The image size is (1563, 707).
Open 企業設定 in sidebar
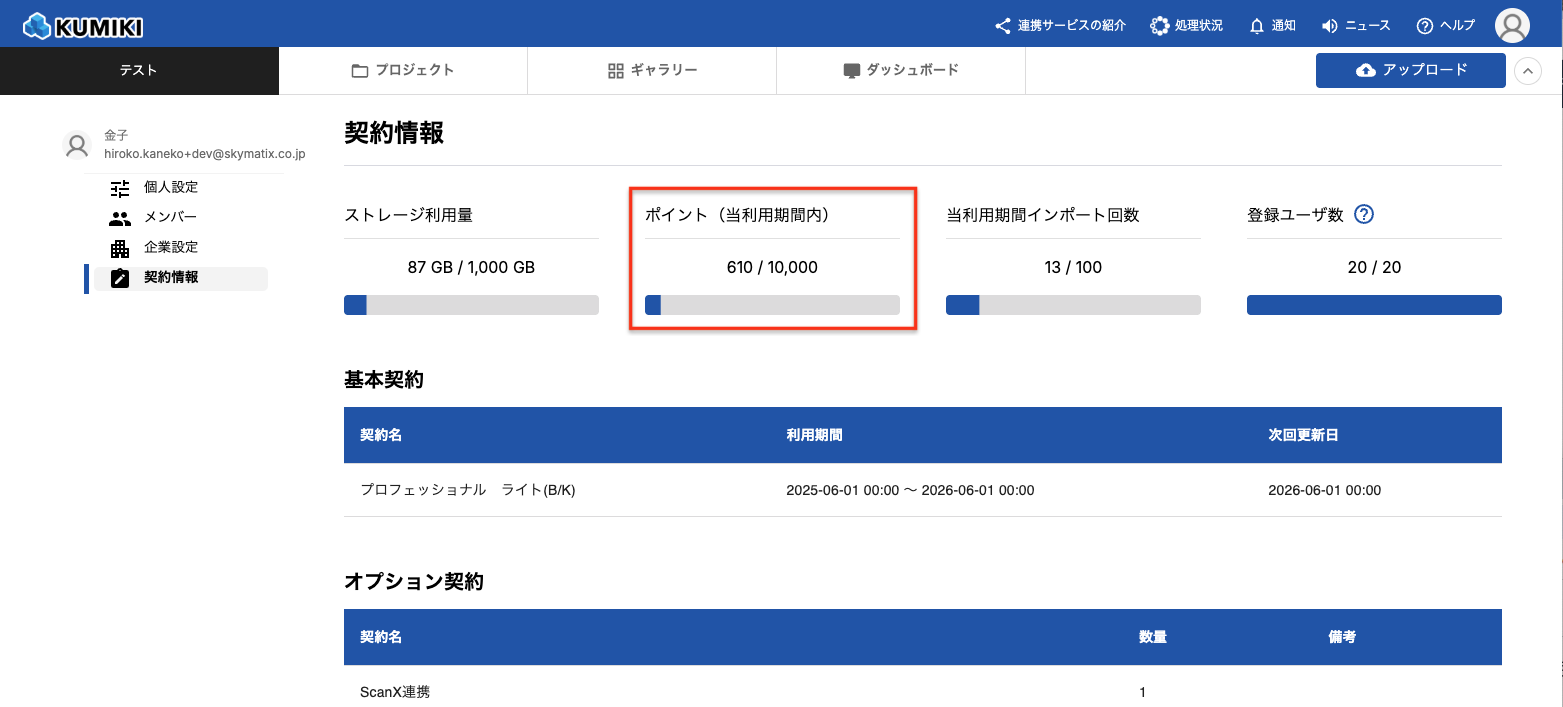pos(171,247)
